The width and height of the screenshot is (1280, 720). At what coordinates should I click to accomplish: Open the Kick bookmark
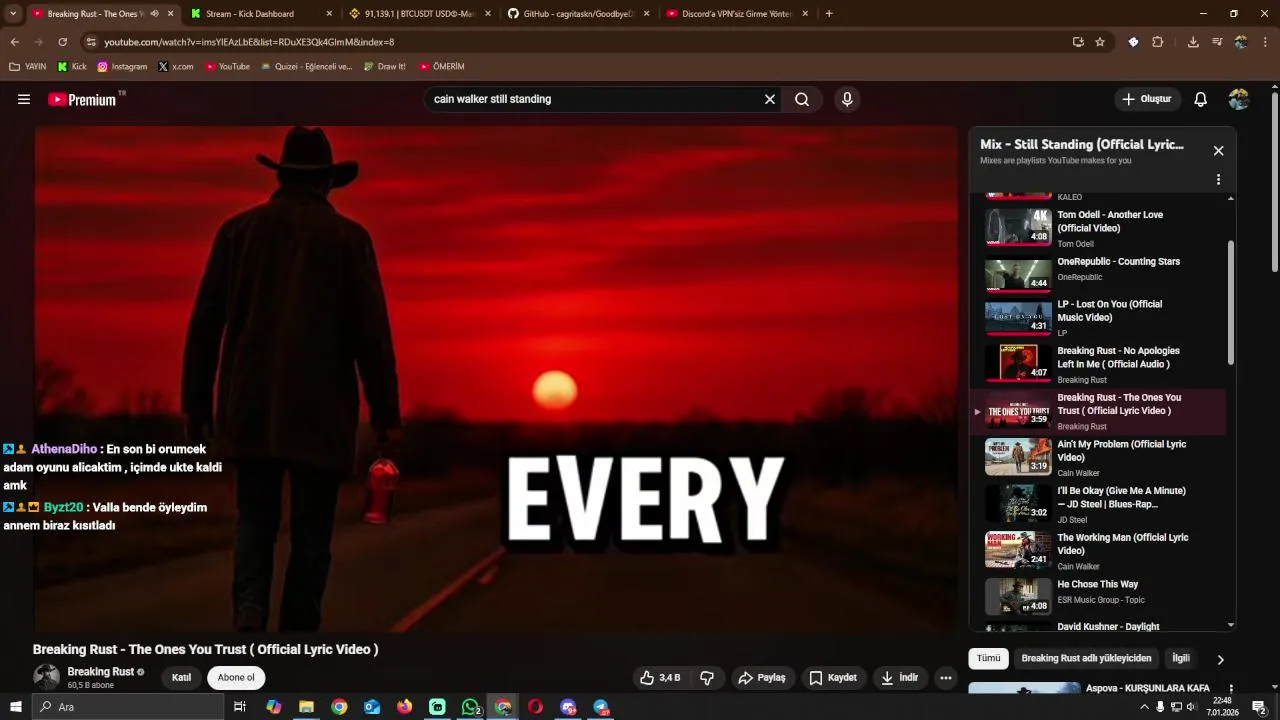[72, 67]
